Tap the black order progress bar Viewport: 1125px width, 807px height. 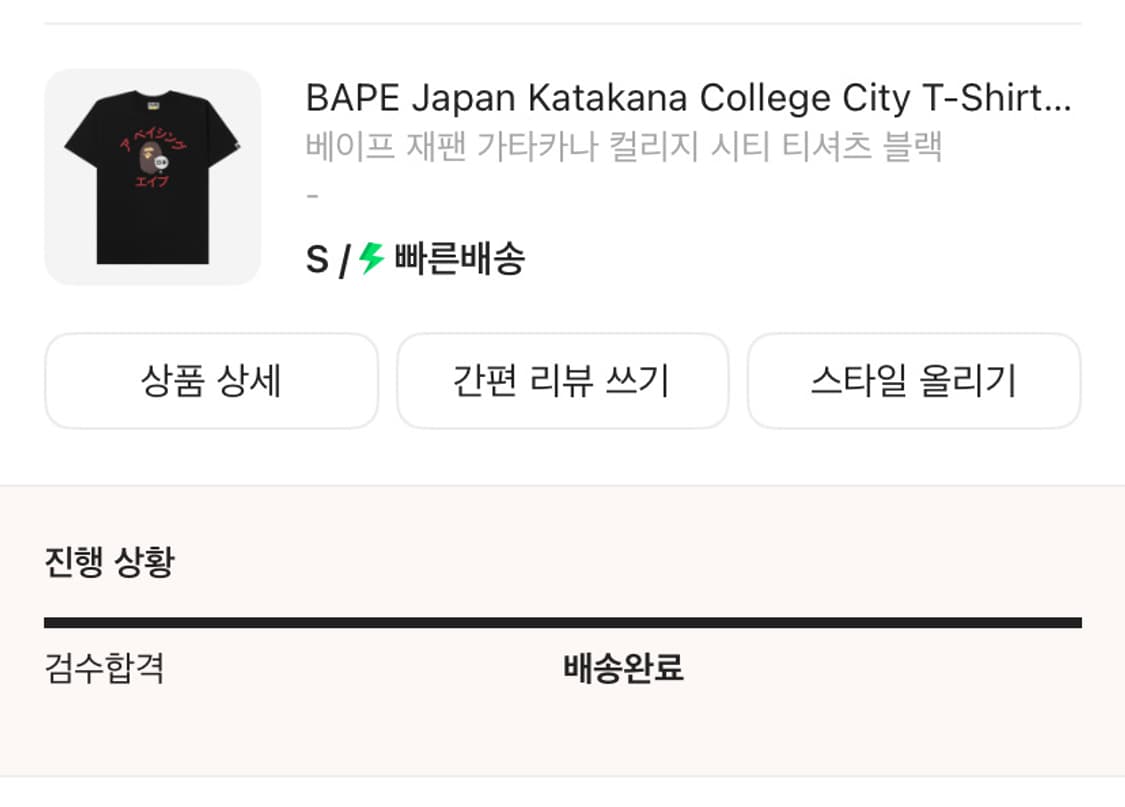pos(562,622)
